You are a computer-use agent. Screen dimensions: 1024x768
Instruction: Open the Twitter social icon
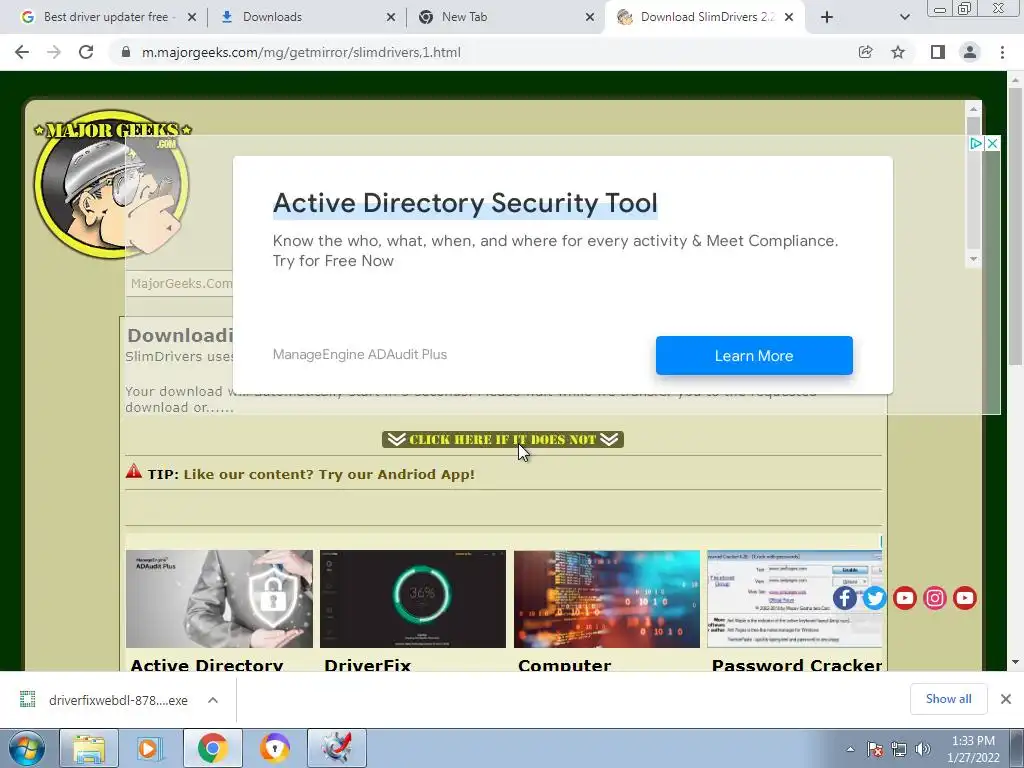pyautogui.click(x=874, y=598)
